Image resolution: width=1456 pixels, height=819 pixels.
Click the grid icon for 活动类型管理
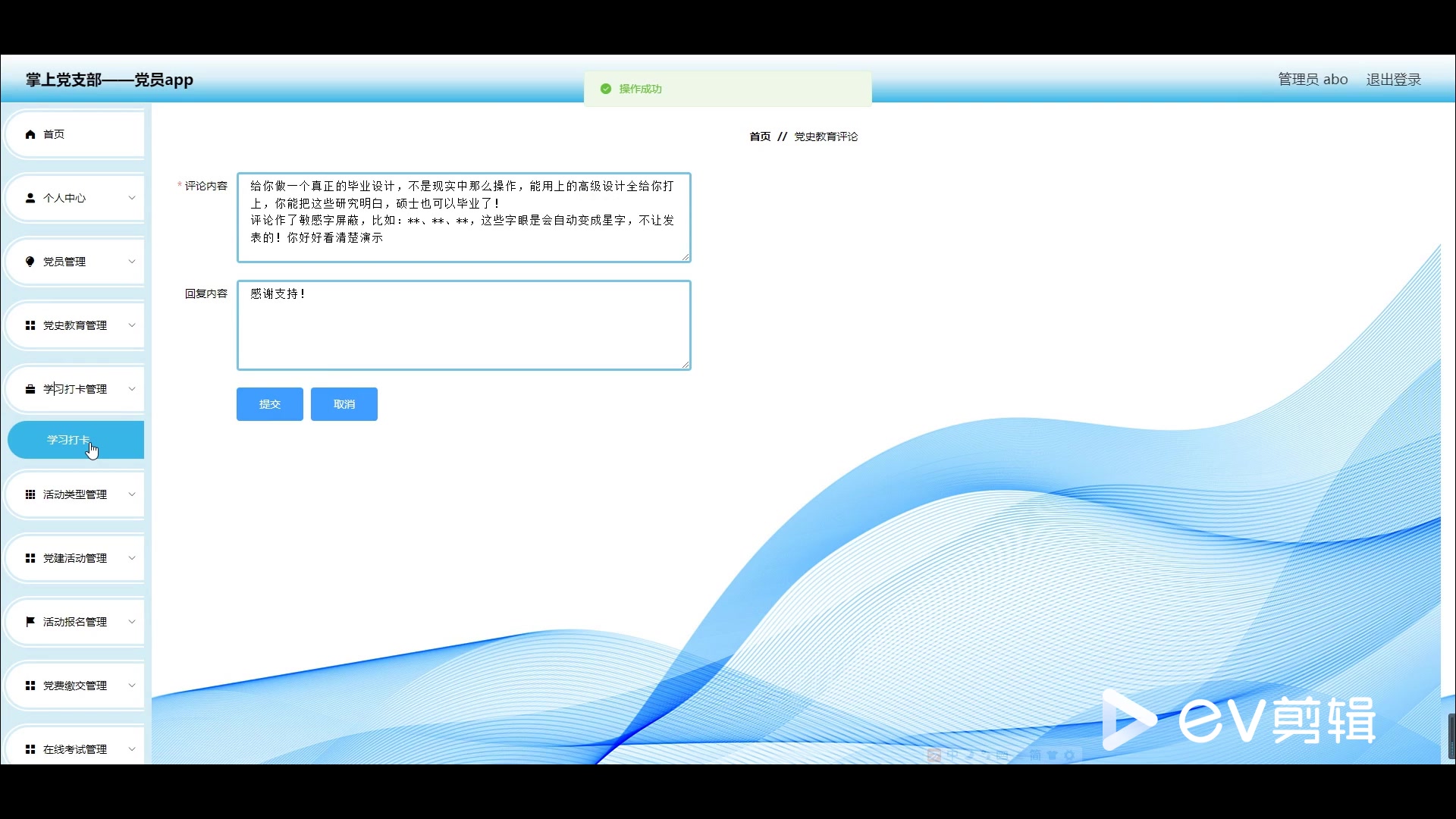coord(30,494)
